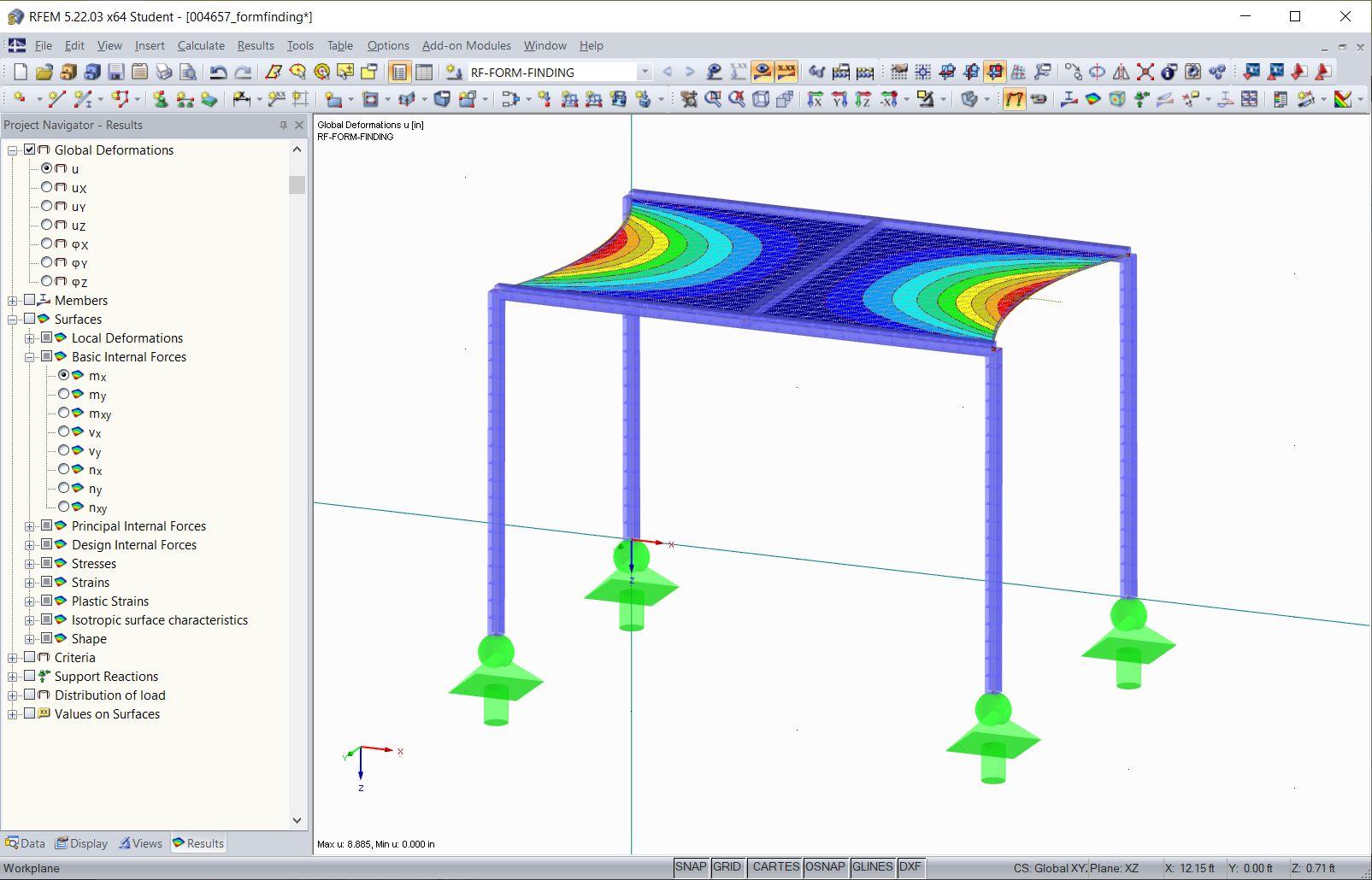This screenshot has width=1372, height=880.
Task: Check the Members results checkbox
Action: 30,300
